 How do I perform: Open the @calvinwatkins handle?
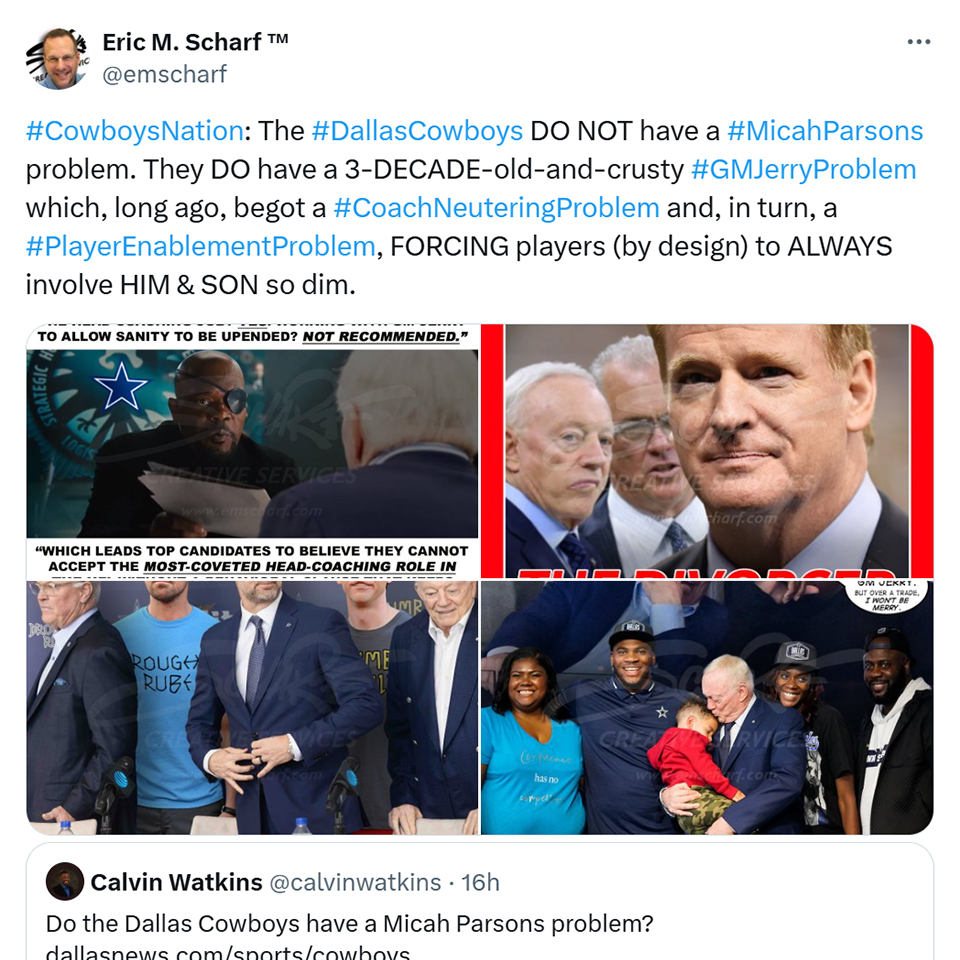click(355, 882)
